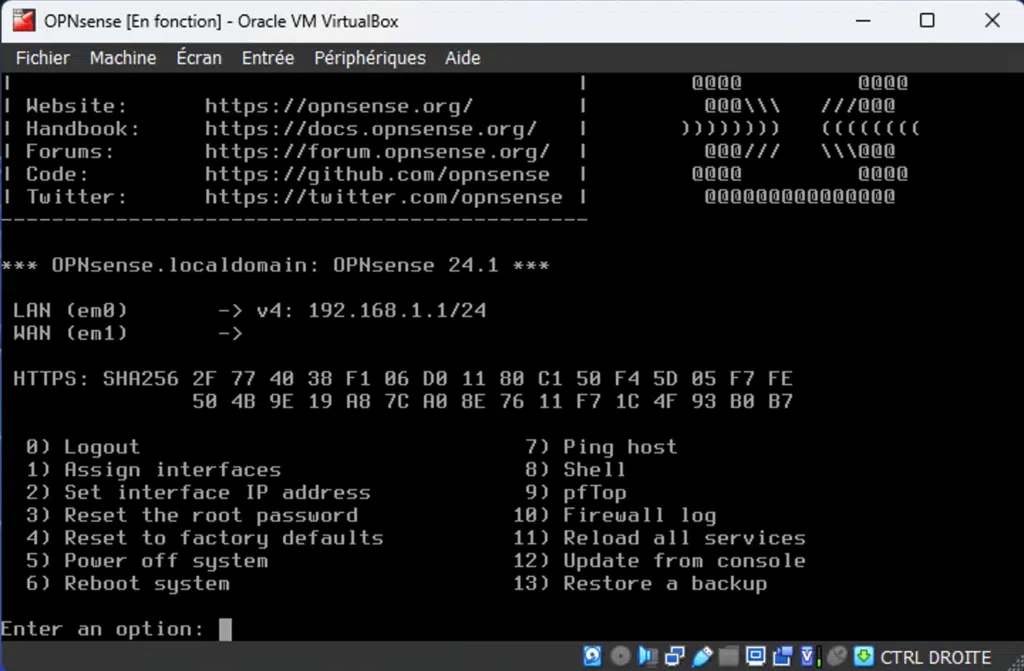The height and width of the screenshot is (671, 1024).
Task: Click option 4) Reset to factory defaults
Action: 204,538
